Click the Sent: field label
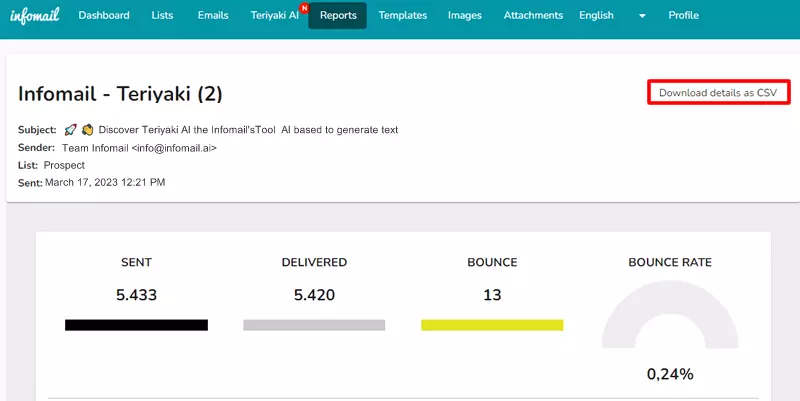 click(30, 183)
